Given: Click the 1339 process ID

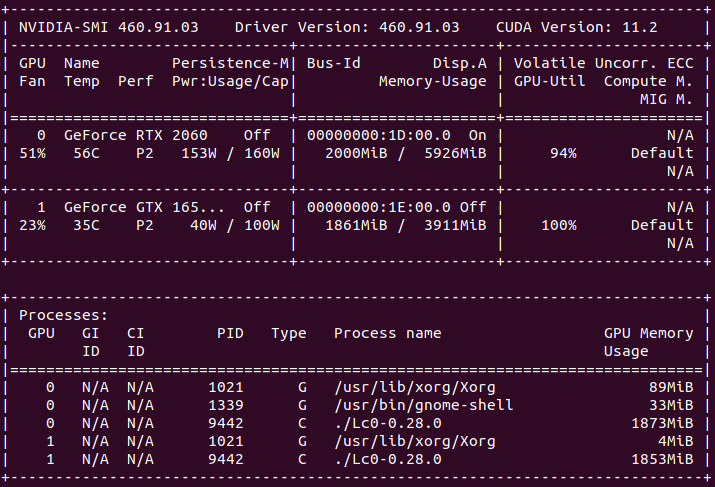Looking at the screenshot, I should [x=226, y=405].
